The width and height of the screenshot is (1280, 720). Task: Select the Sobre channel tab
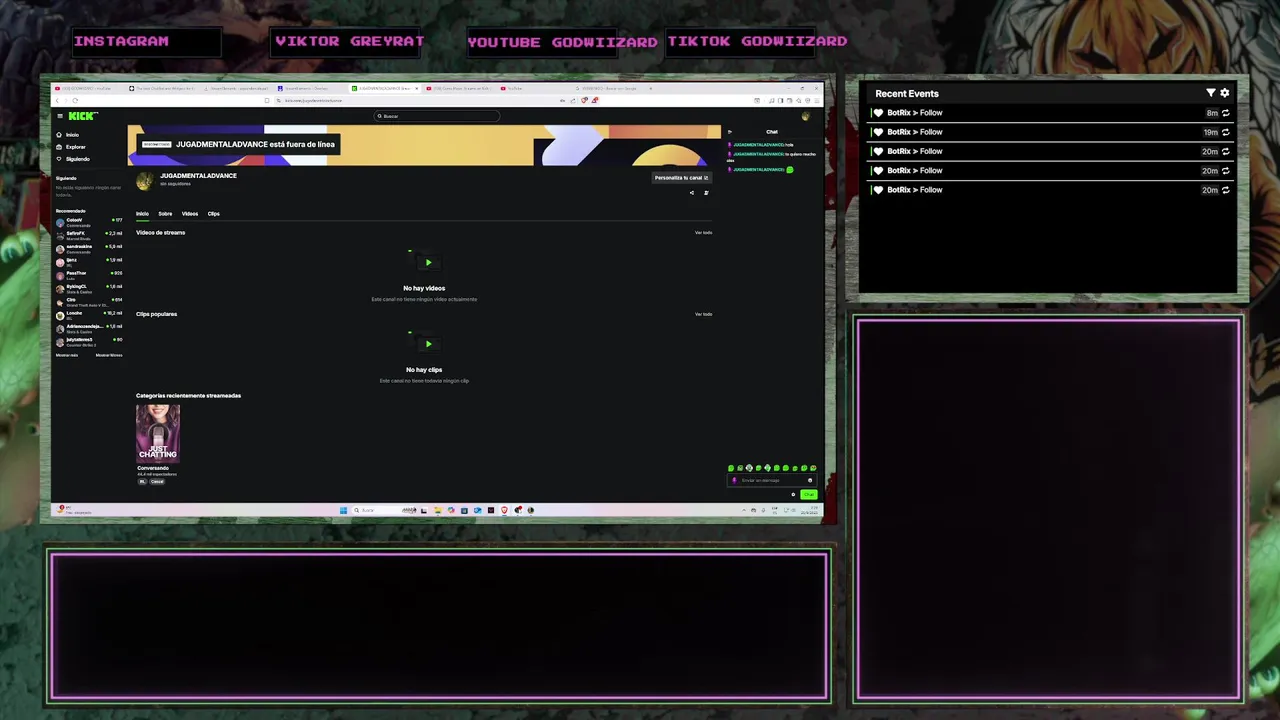click(x=165, y=213)
